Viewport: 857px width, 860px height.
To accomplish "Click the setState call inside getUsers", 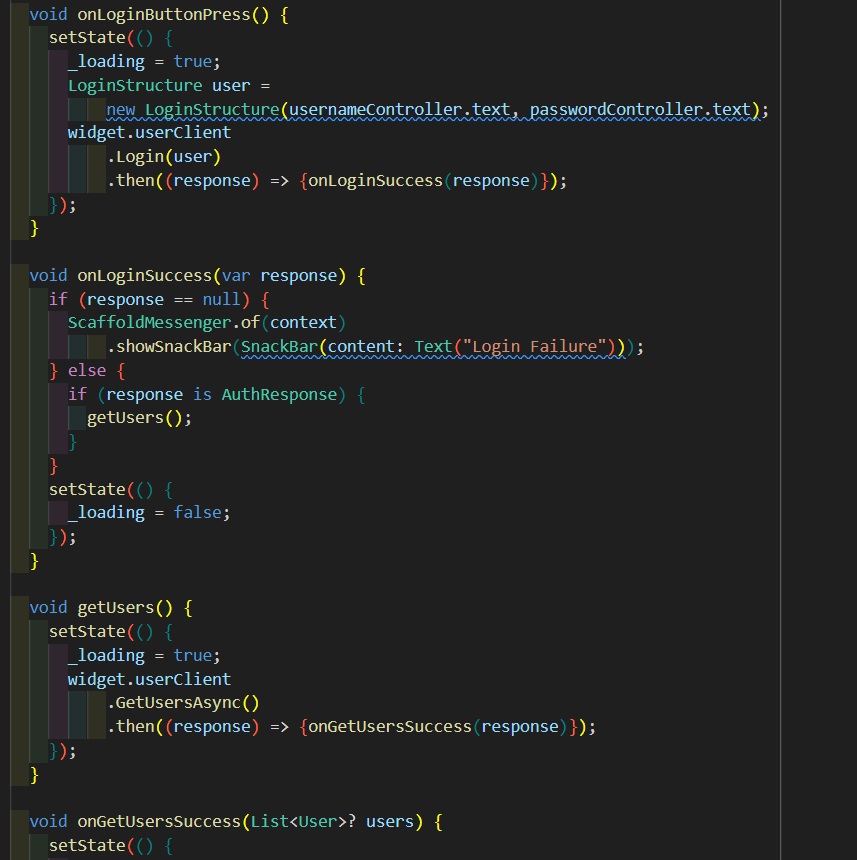I will [x=88, y=631].
